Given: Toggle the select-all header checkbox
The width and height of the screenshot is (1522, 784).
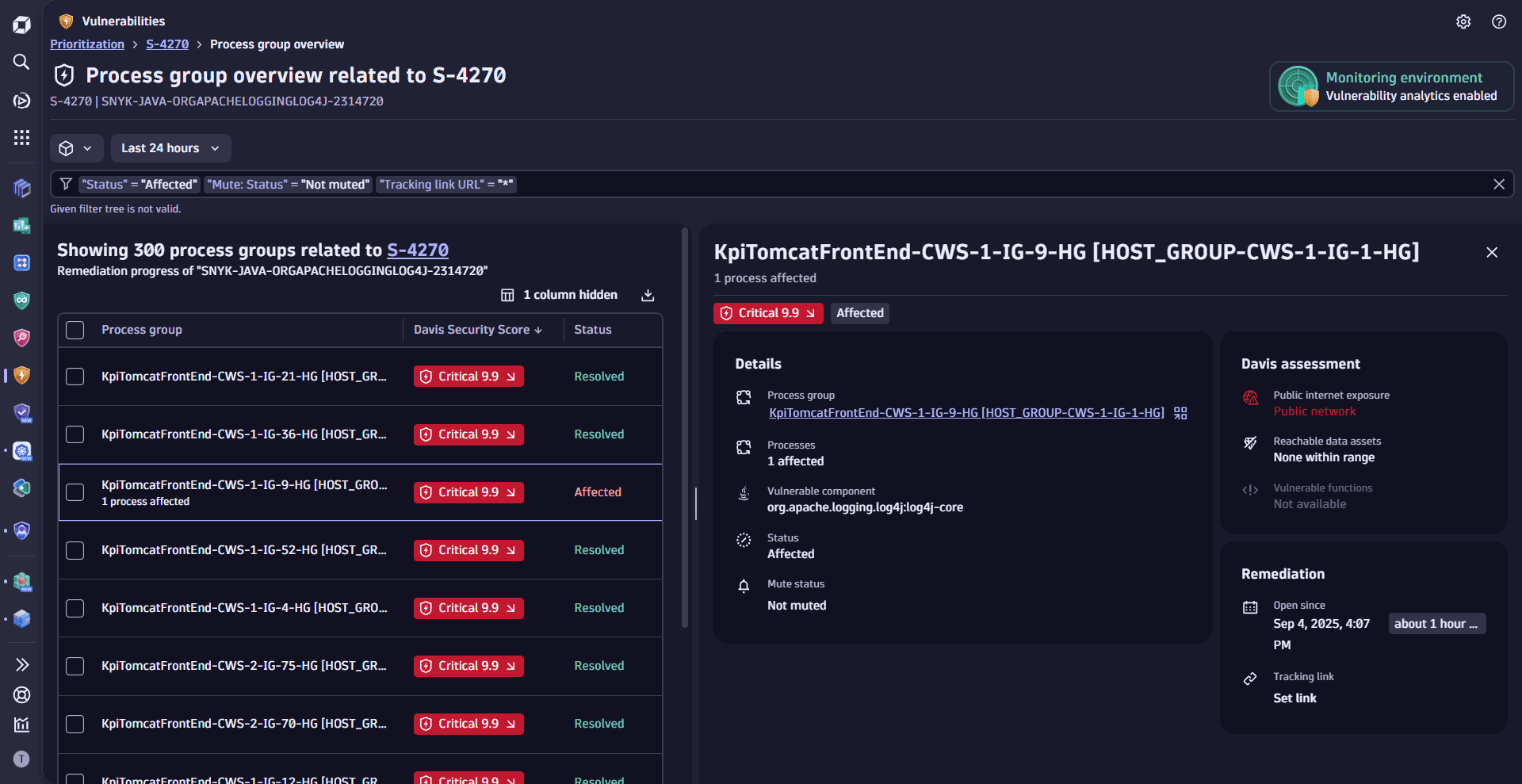Looking at the screenshot, I should 75,330.
